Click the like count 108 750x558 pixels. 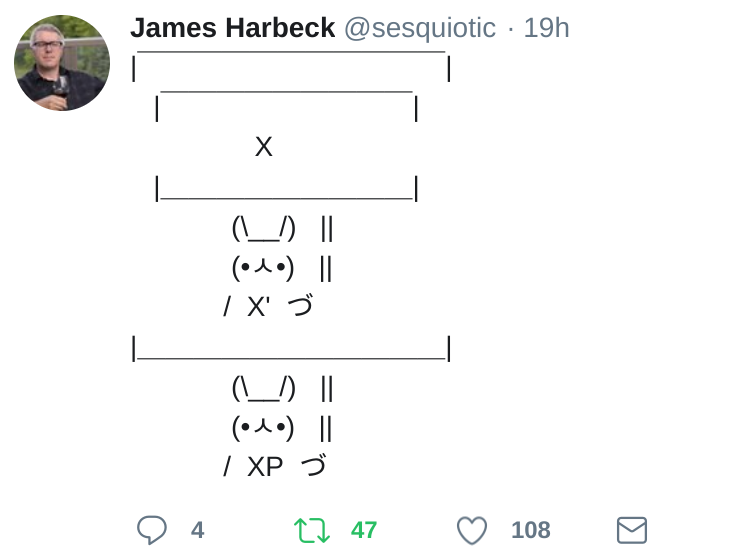[530, 530]
